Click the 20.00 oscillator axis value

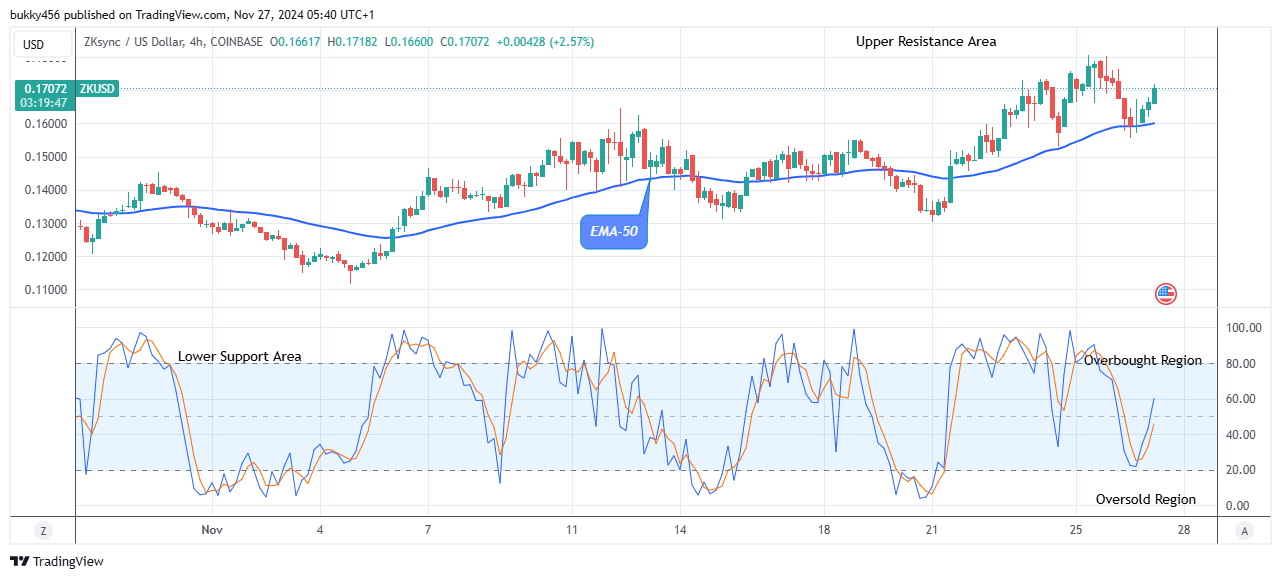1240,470
